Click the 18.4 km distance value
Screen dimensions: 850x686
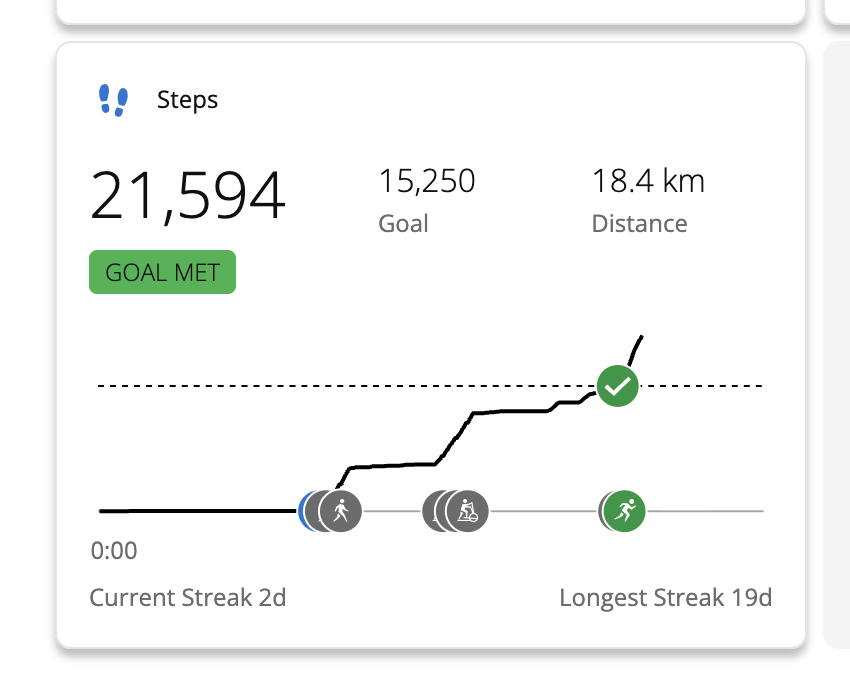point(648,181)
